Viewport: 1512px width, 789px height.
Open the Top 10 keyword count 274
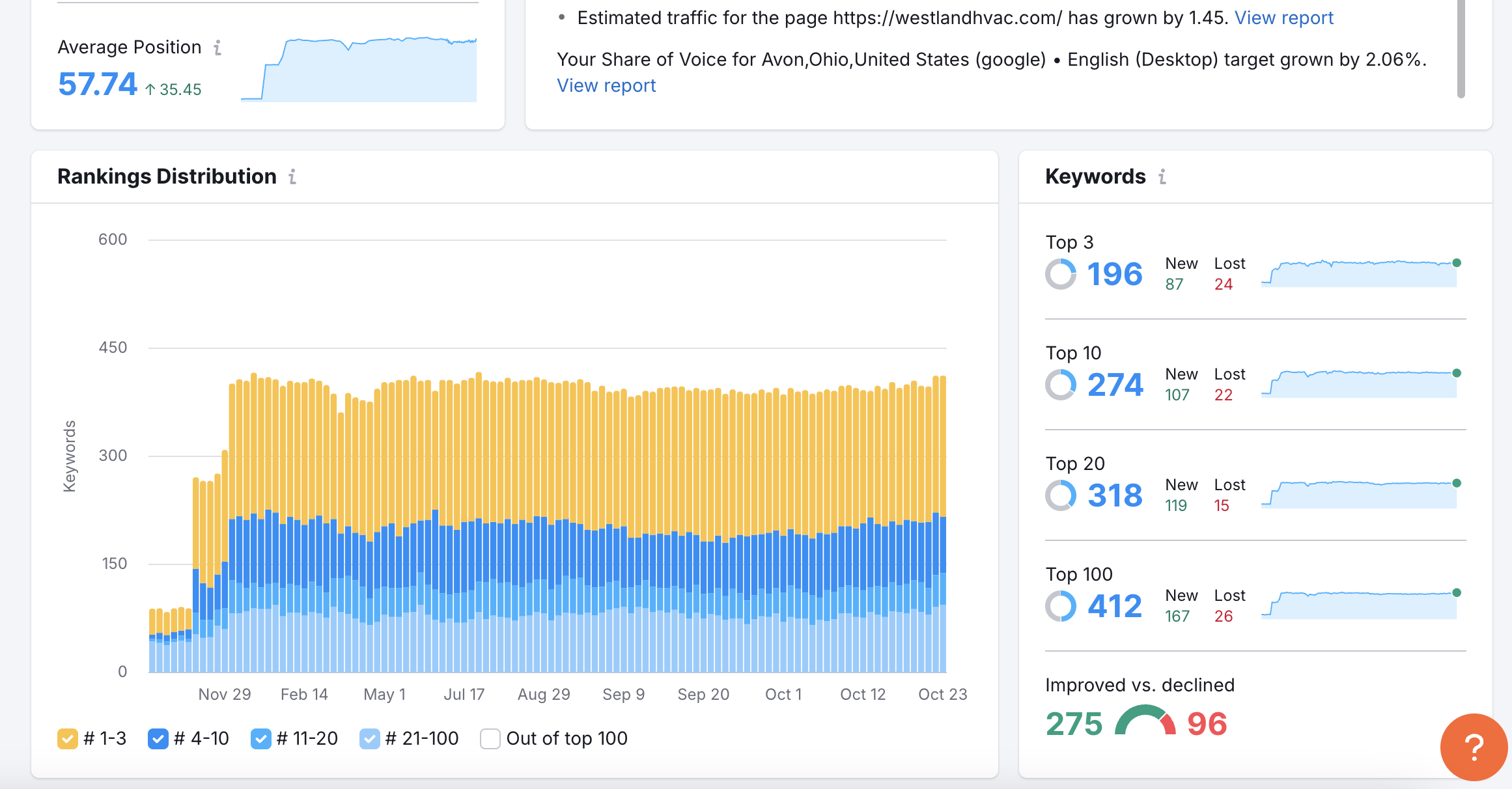click(1115, 385)
